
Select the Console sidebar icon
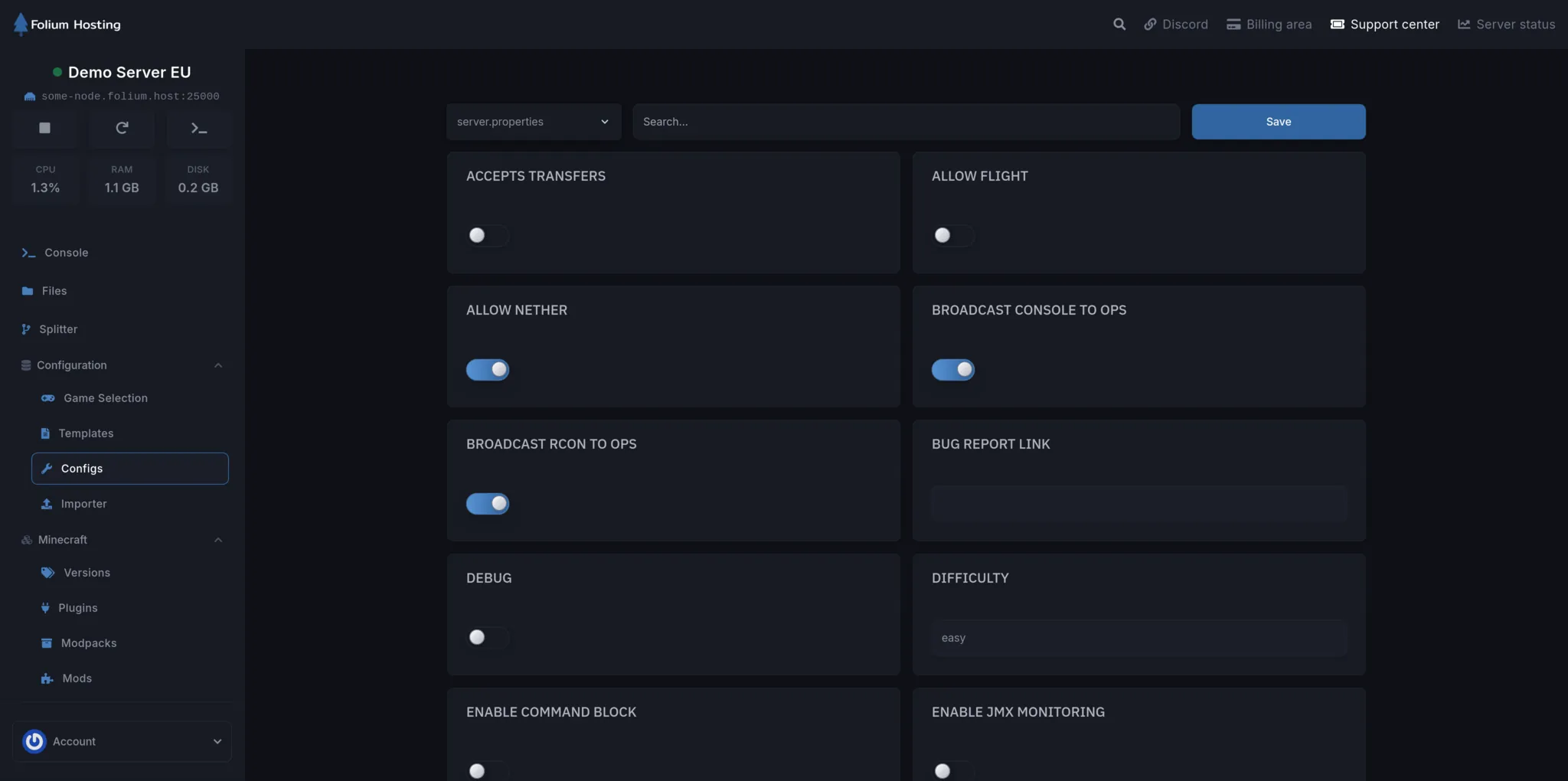[28, 253]
